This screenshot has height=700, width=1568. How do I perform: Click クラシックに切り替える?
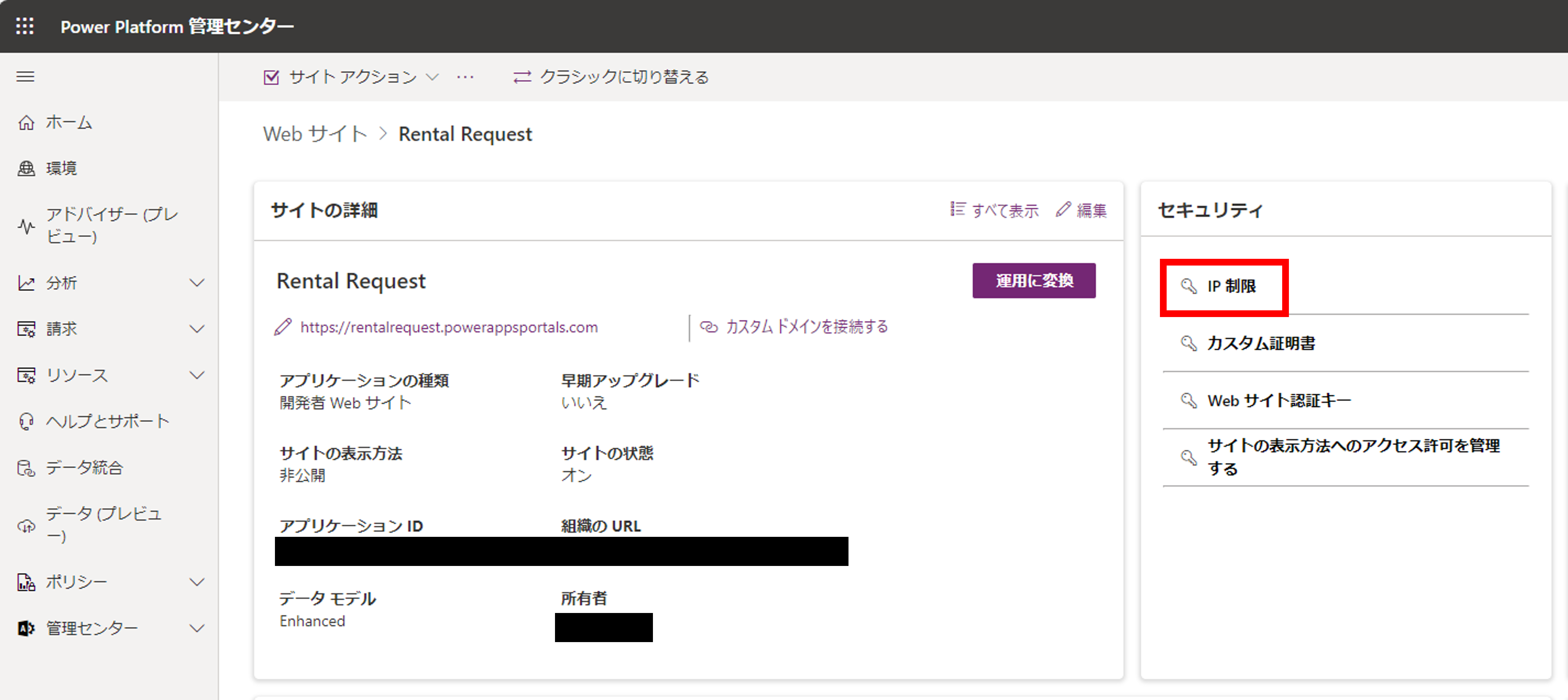[624, 77]
